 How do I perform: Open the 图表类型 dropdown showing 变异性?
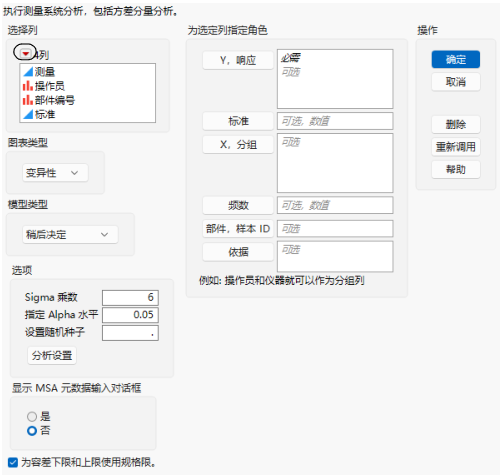55,173
